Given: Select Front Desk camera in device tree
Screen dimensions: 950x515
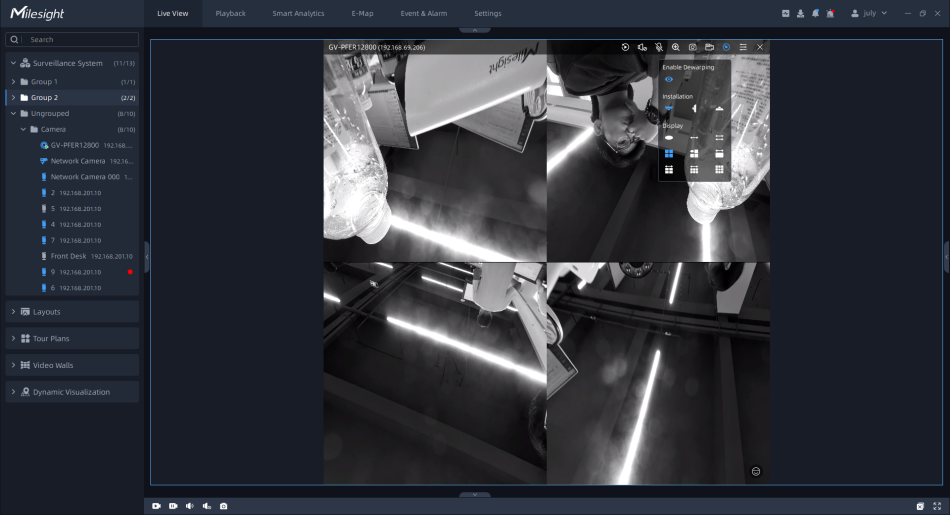Looking at the screenshot, I should (x=68, y=256).
